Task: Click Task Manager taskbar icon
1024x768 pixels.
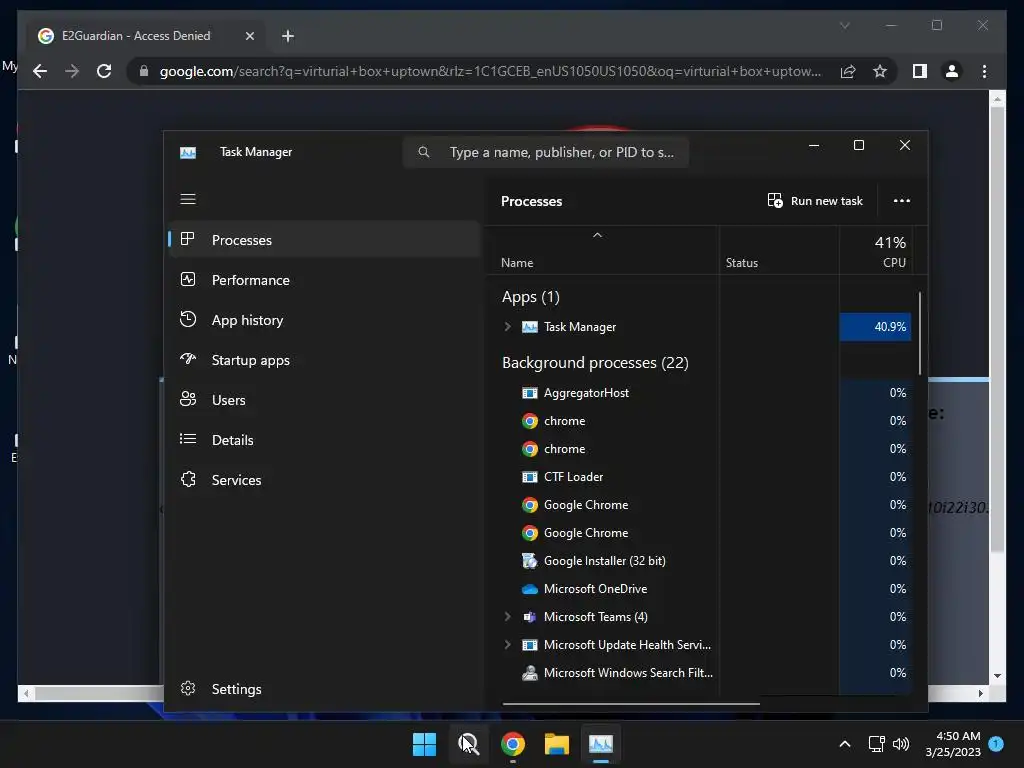Action: (x=601, y=744)
